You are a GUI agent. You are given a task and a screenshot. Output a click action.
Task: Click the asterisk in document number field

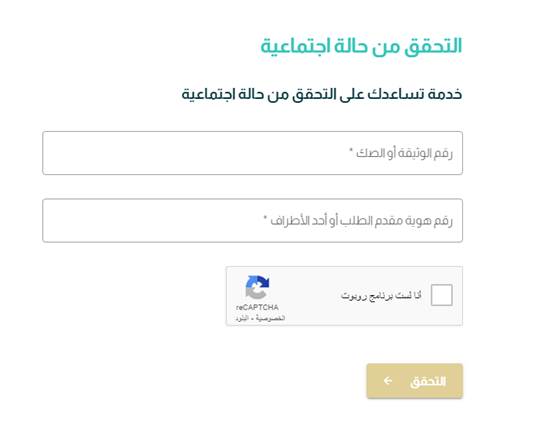(351, 151)
